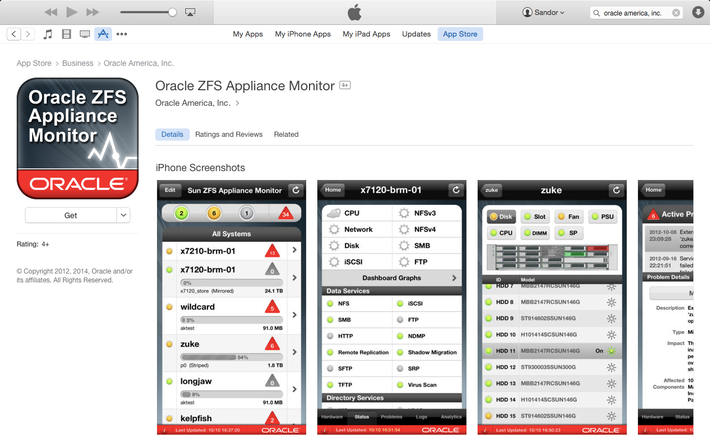Click the HTTP service status indicator
Screen dimensions: 710x443
[x=330, y=336]
